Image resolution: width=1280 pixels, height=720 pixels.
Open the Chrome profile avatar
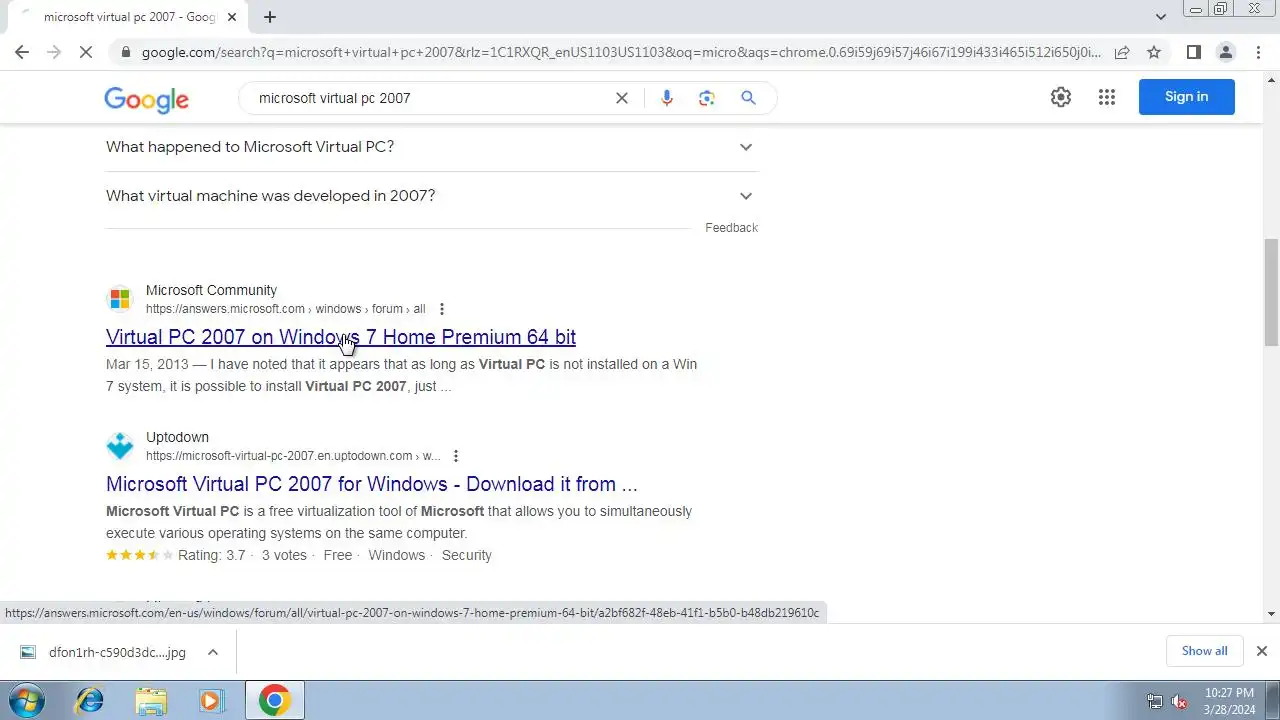coord(1226,52)
